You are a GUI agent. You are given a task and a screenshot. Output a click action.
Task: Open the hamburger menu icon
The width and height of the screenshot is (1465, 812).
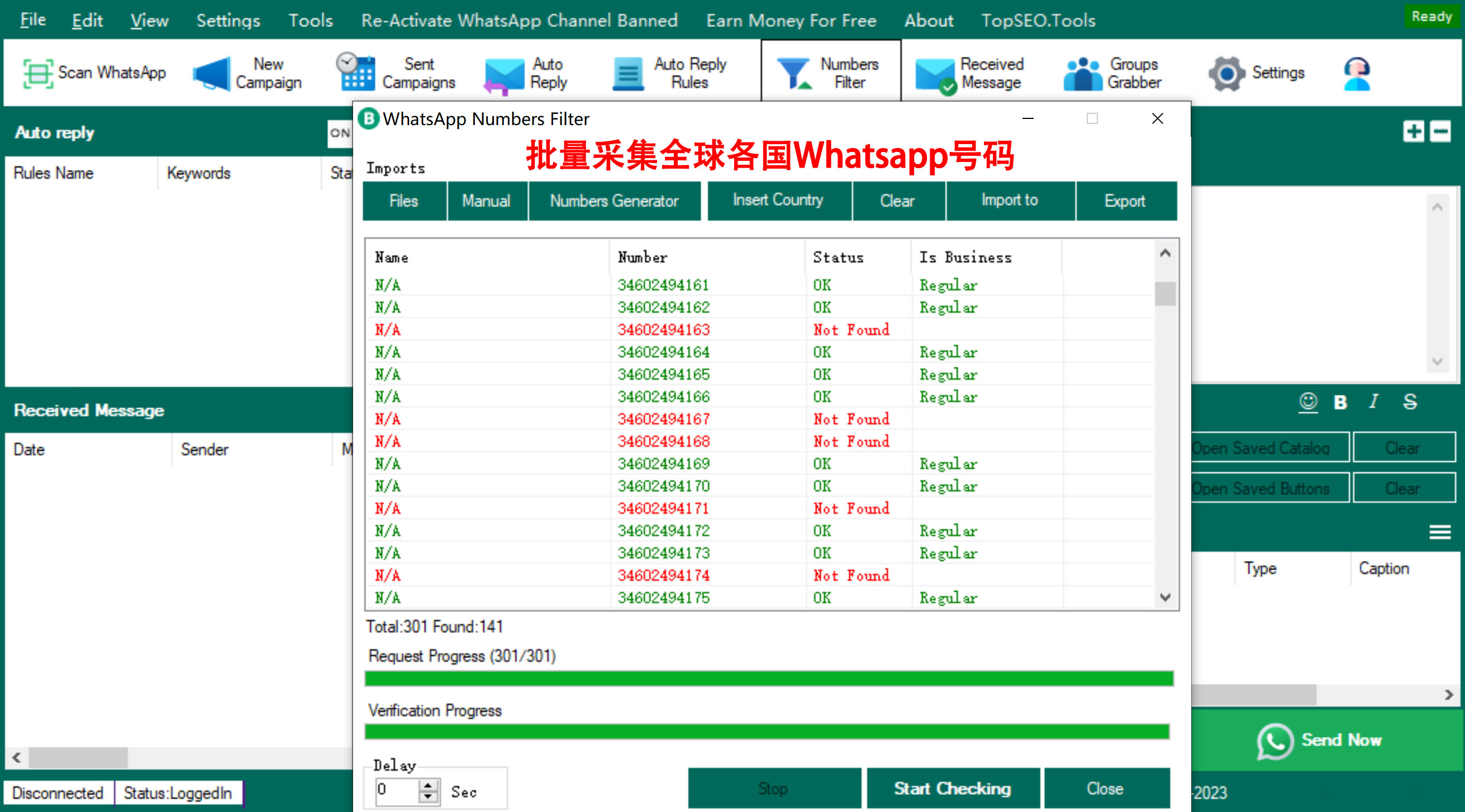click(x=1440, y=532)
